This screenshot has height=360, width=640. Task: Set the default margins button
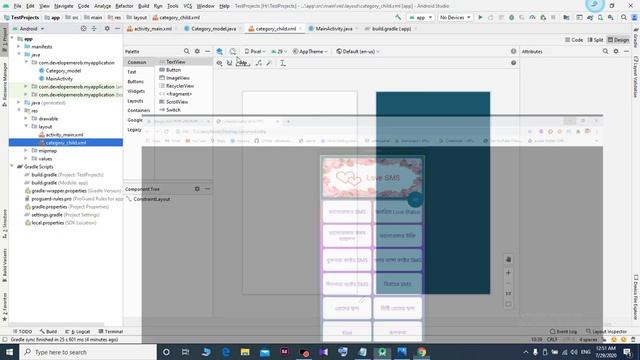243,63
